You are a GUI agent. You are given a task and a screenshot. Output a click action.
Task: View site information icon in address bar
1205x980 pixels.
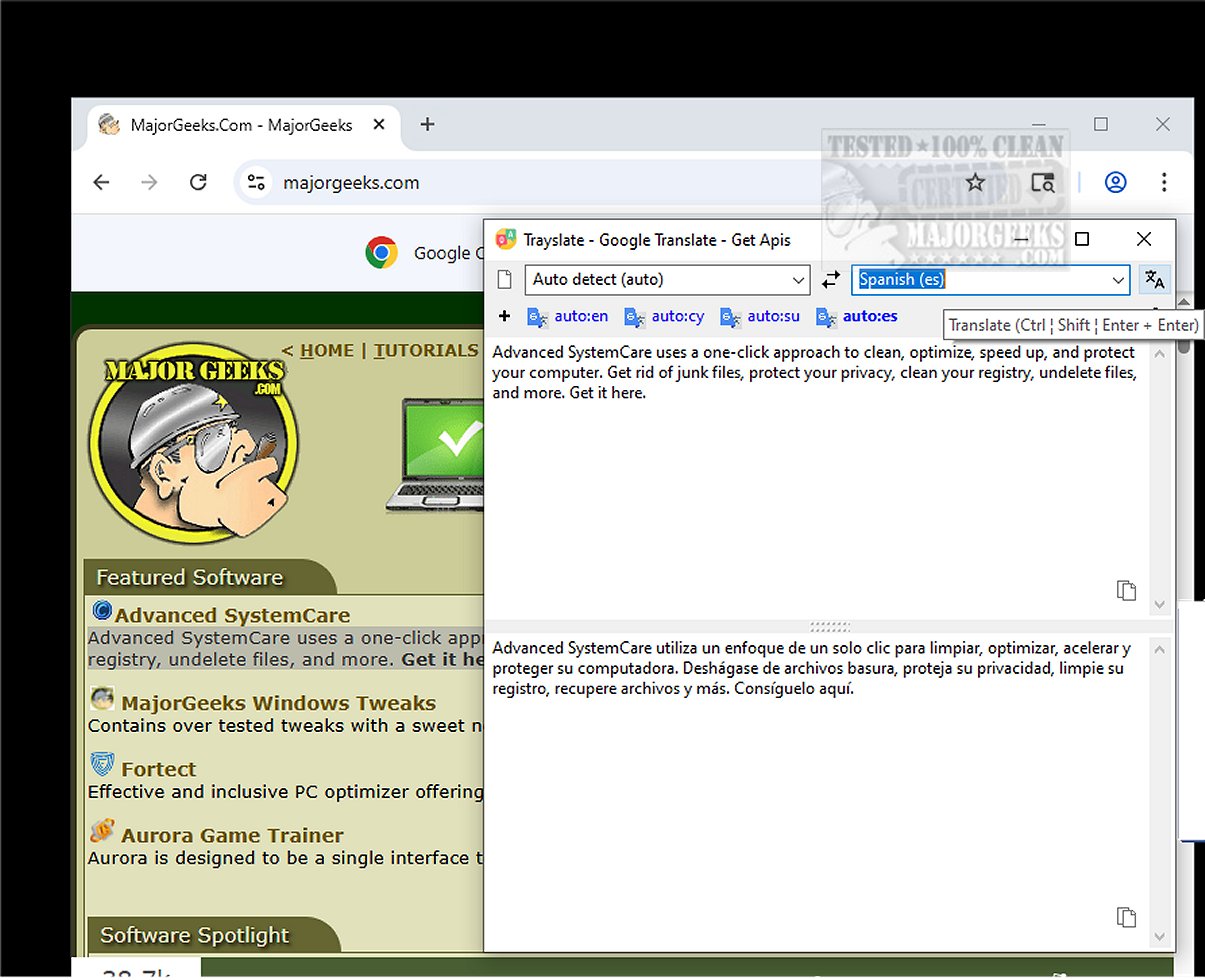tap(257, 182)
